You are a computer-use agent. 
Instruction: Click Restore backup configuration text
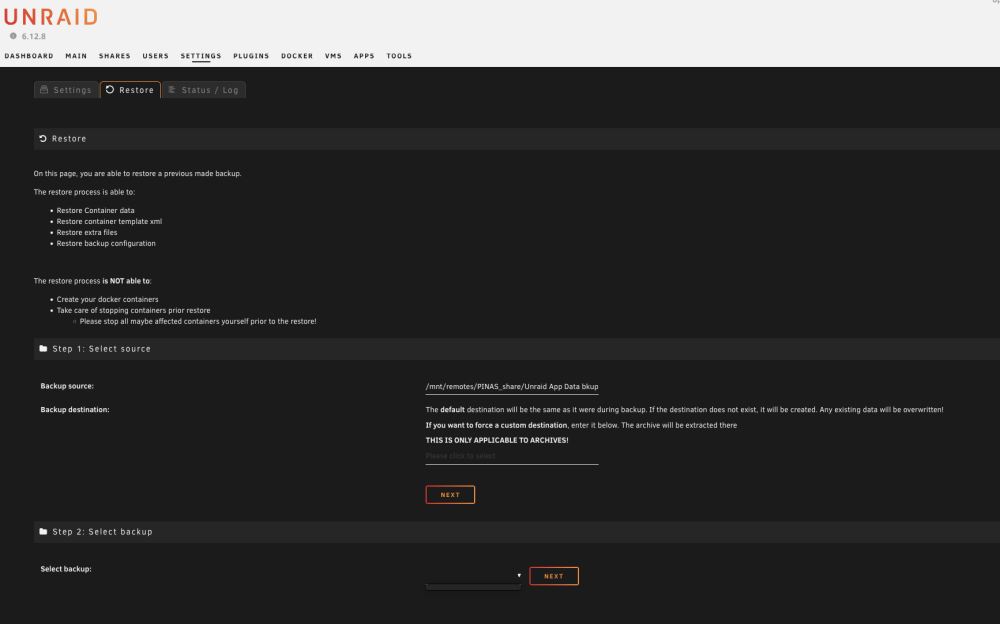(x=106, y=243)
